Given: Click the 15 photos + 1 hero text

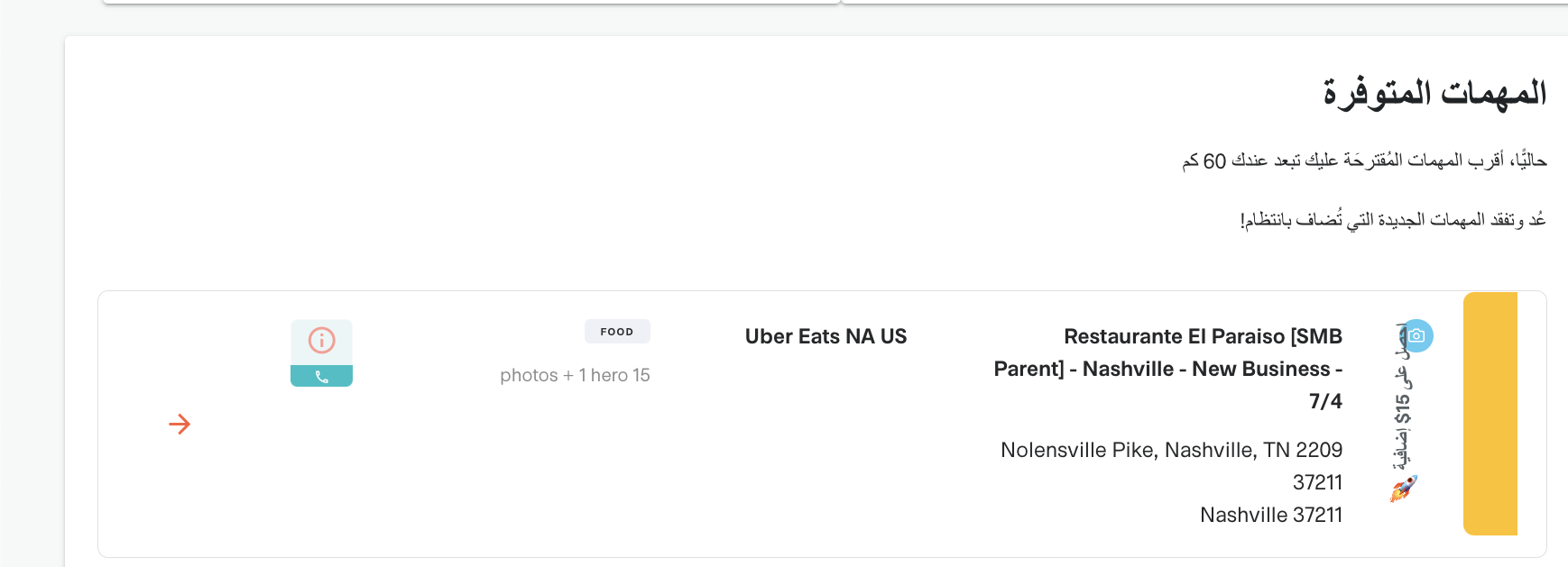Looking at the screenshot, I should coord(575,375).
